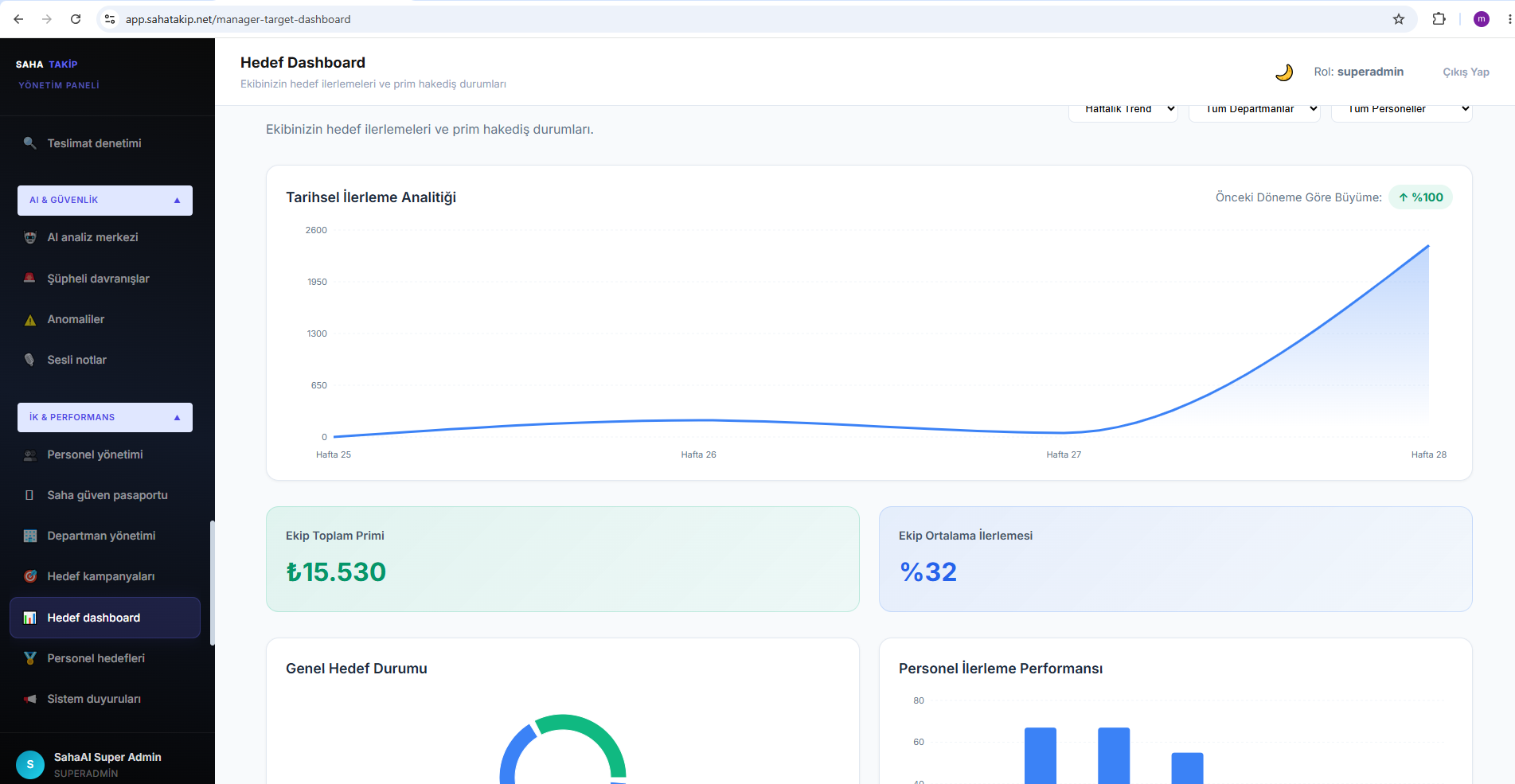Collapse the İK & PERFORMANS section

point(105,417)
